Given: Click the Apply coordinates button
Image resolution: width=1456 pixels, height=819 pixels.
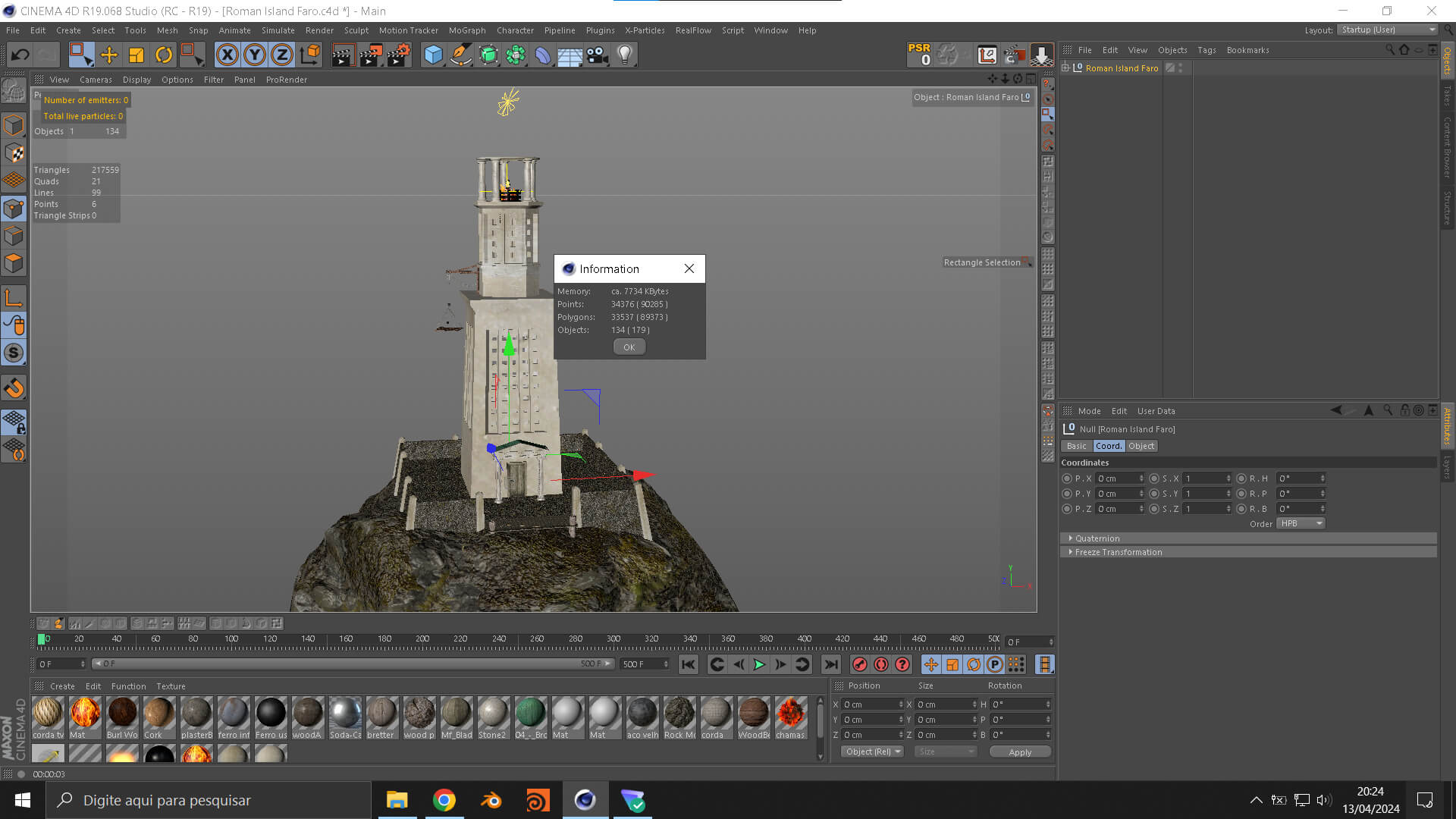Looking at the screenshot, I should point(1019,752).
